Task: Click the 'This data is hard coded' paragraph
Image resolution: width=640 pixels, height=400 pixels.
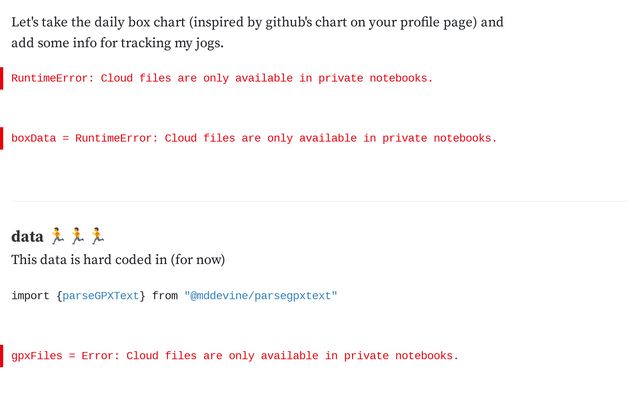Action: pos(118,259)
